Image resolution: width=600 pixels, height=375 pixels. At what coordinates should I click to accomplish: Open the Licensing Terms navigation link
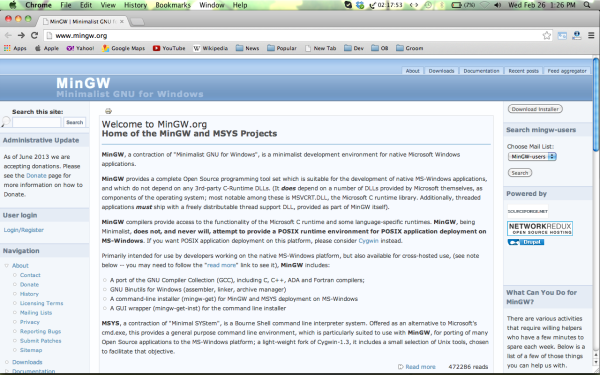41,303
